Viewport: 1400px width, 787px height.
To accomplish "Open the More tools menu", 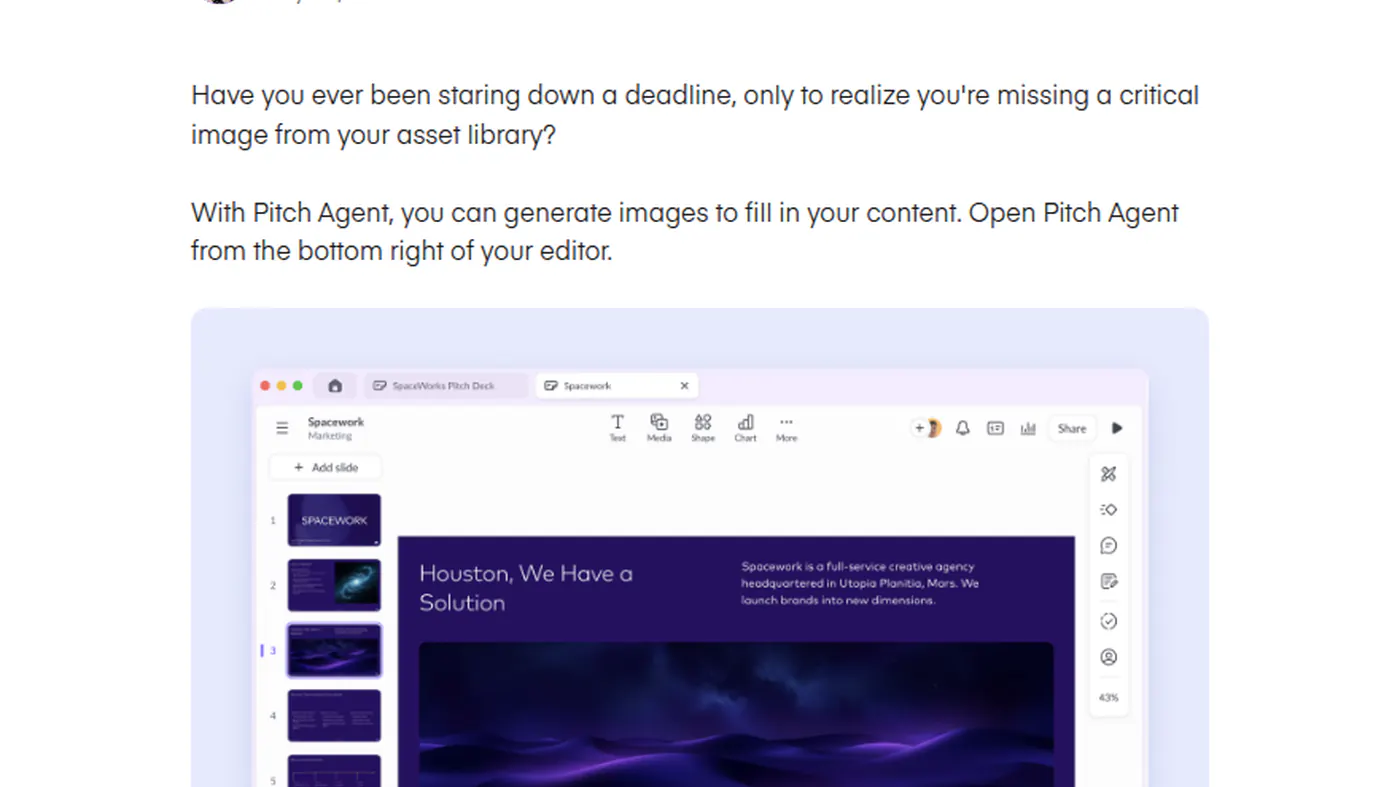I will click(787, 428).
